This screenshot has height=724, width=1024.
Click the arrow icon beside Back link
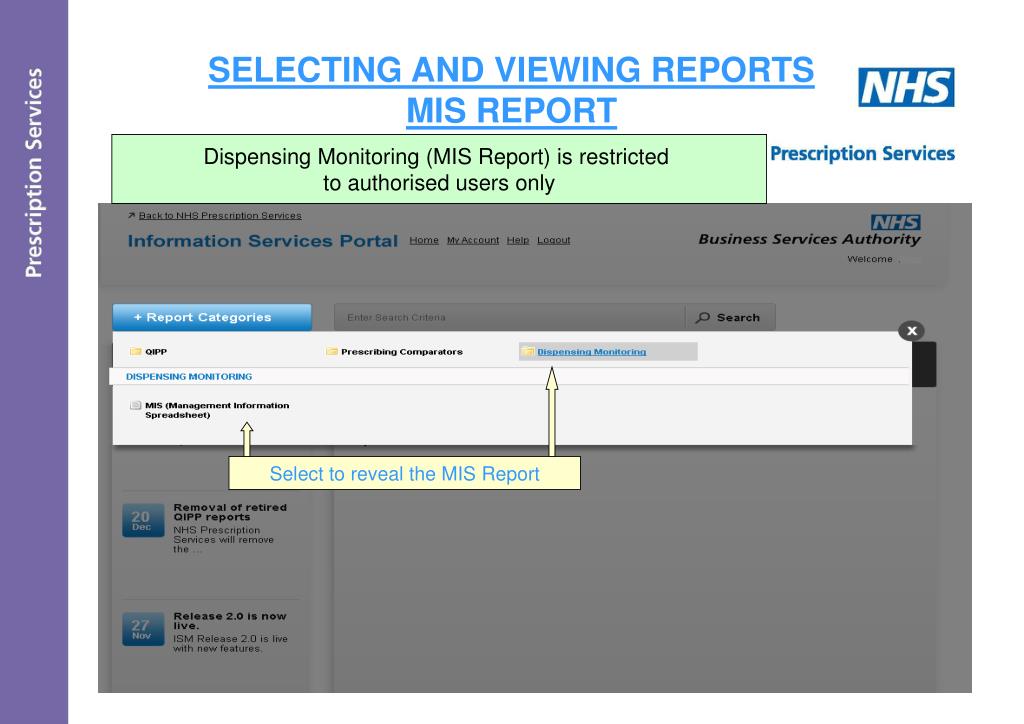[x=131, y=215]
